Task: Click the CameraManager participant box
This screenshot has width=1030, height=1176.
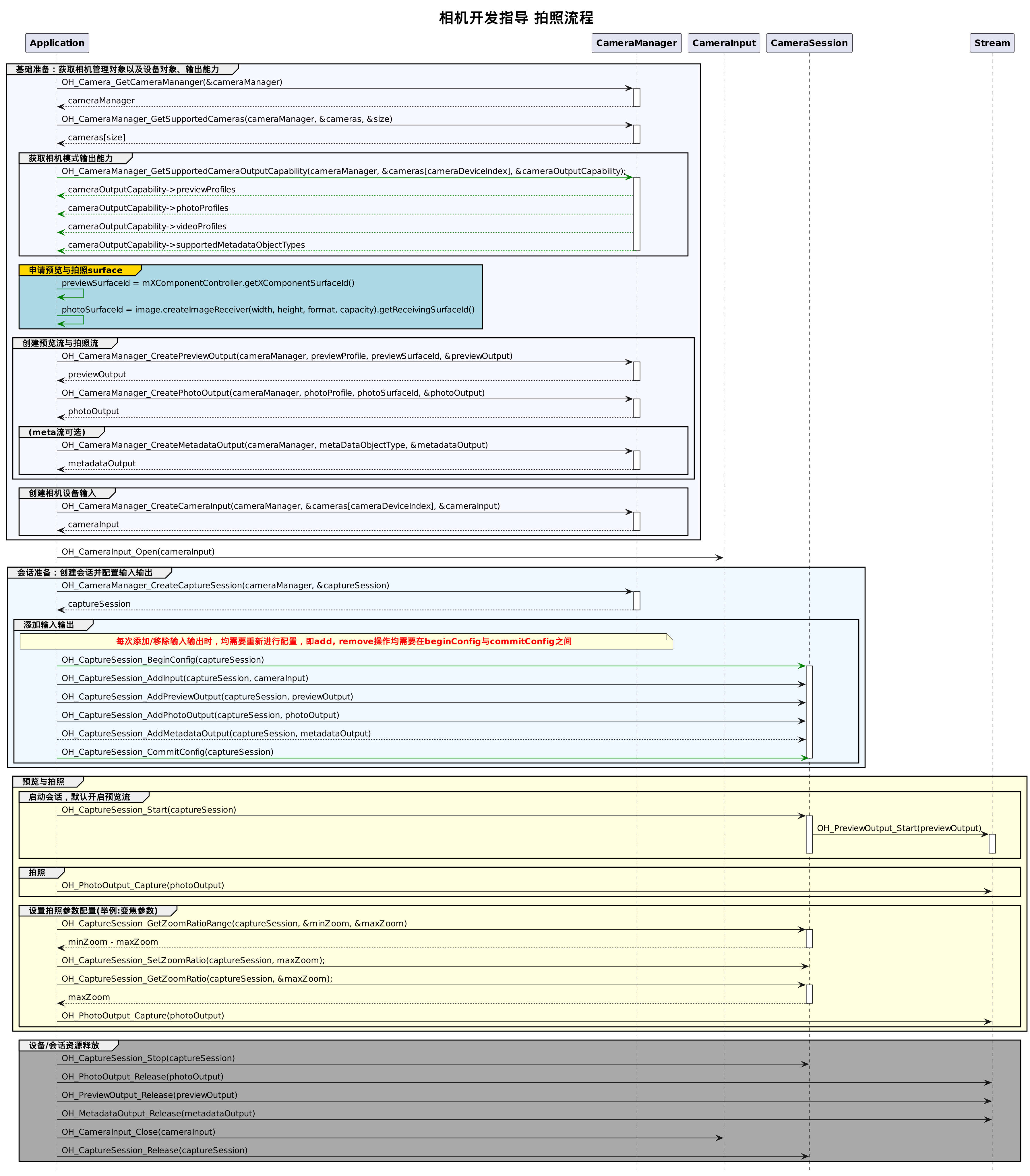Action: pos(636,43)
